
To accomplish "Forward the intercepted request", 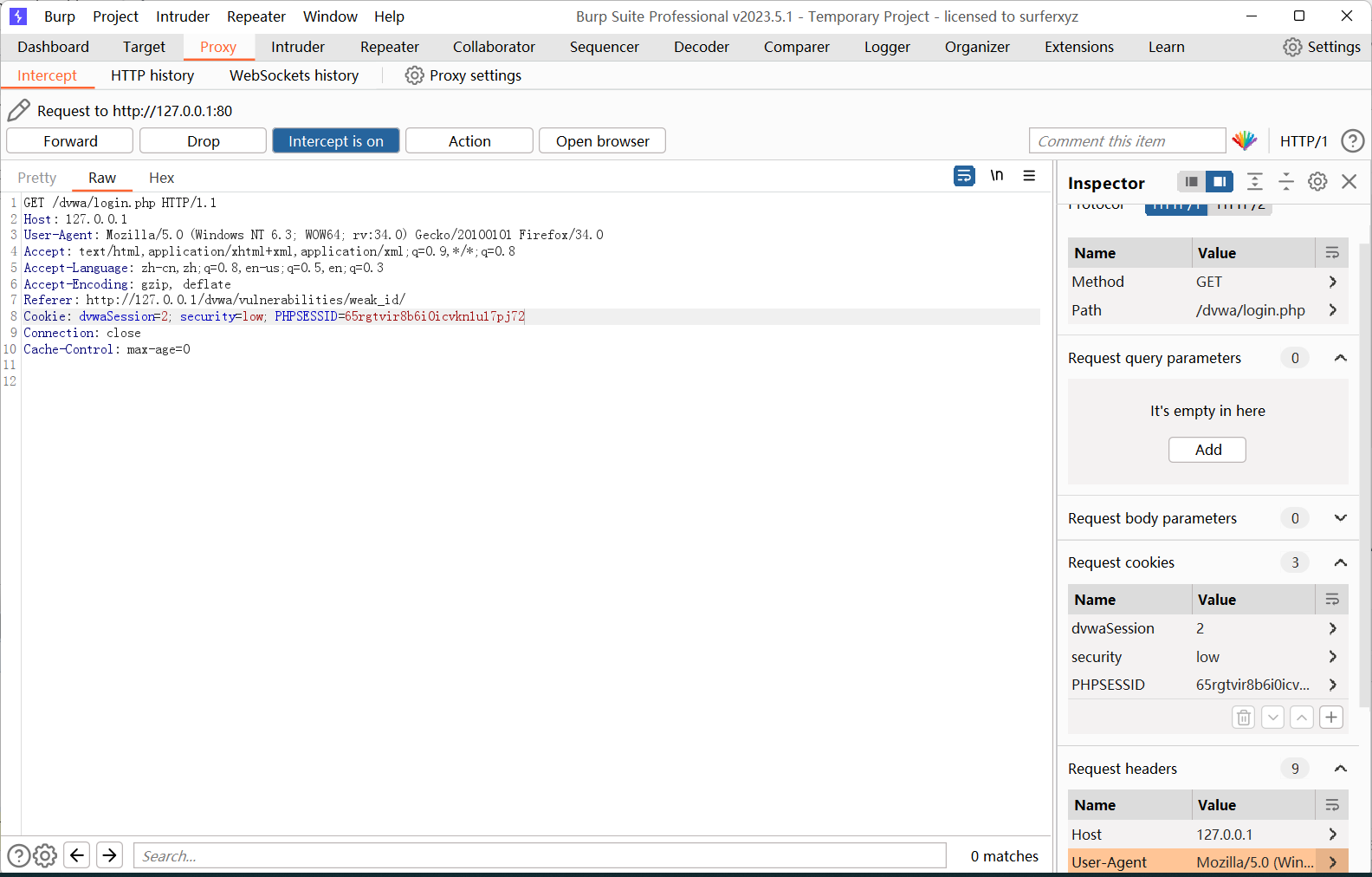I will coord(70,140).
